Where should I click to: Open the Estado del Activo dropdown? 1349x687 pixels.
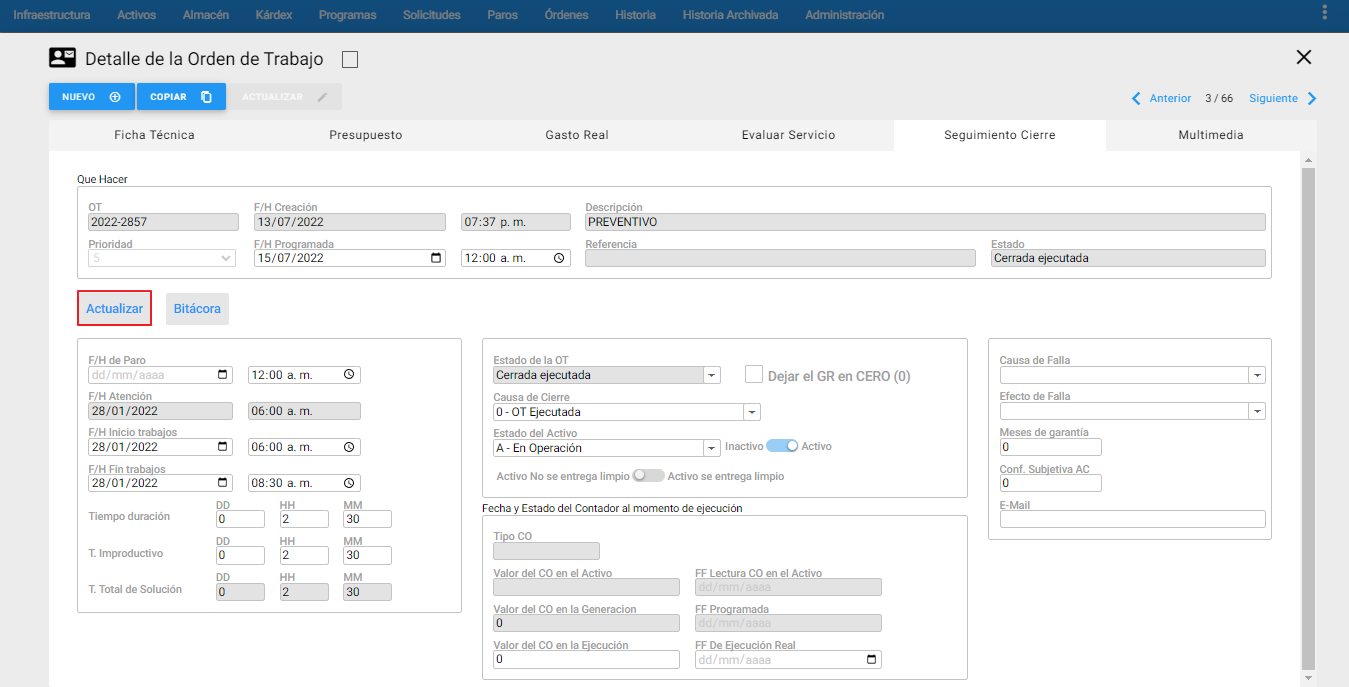tap(712, 448)
